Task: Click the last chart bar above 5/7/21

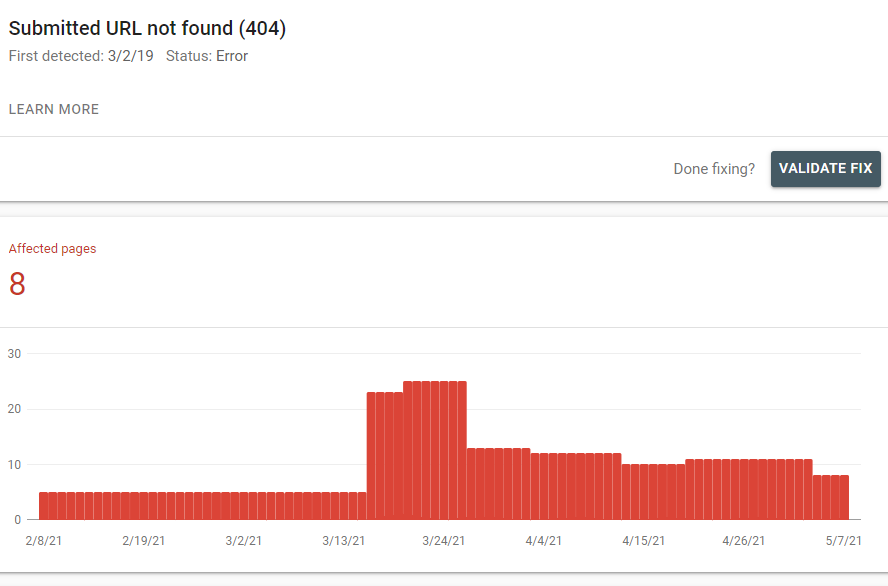Action: point(844,498)
